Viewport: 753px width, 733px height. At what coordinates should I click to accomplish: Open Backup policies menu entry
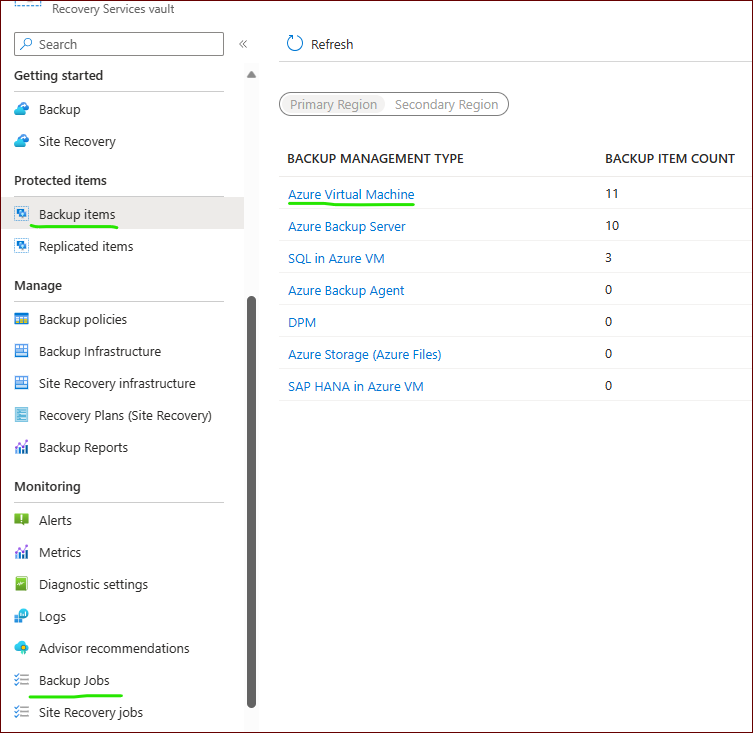pos(83,319)
